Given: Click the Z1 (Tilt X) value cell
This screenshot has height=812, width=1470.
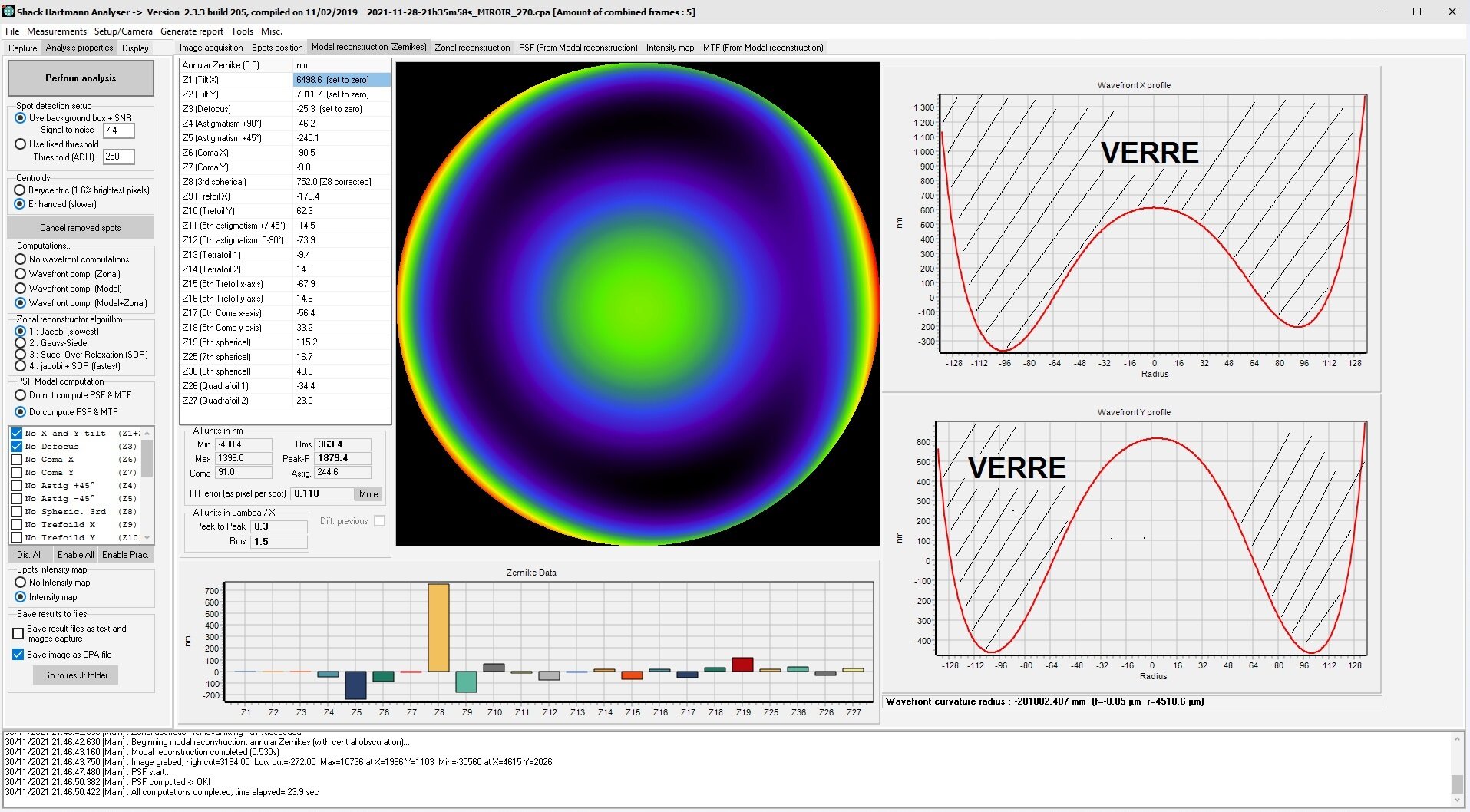Looking at the screenshot, I should (x=342, y=80).
